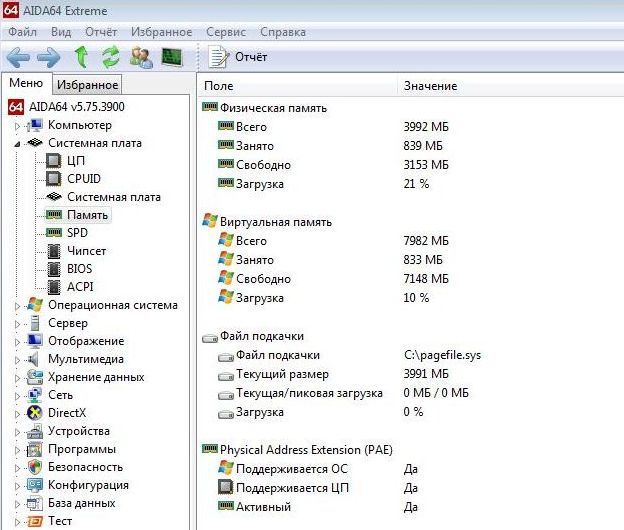The height and width of the screenshot is (530, 624).
Task: Click the Компьютер computer icon
Action: [35, 125]
